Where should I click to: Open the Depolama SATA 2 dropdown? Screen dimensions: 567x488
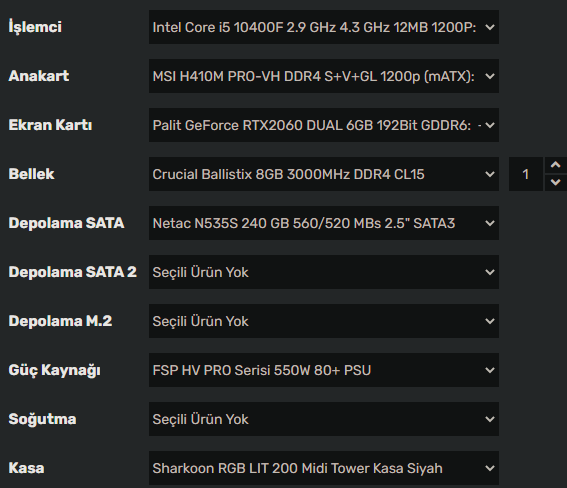point(324,272)
